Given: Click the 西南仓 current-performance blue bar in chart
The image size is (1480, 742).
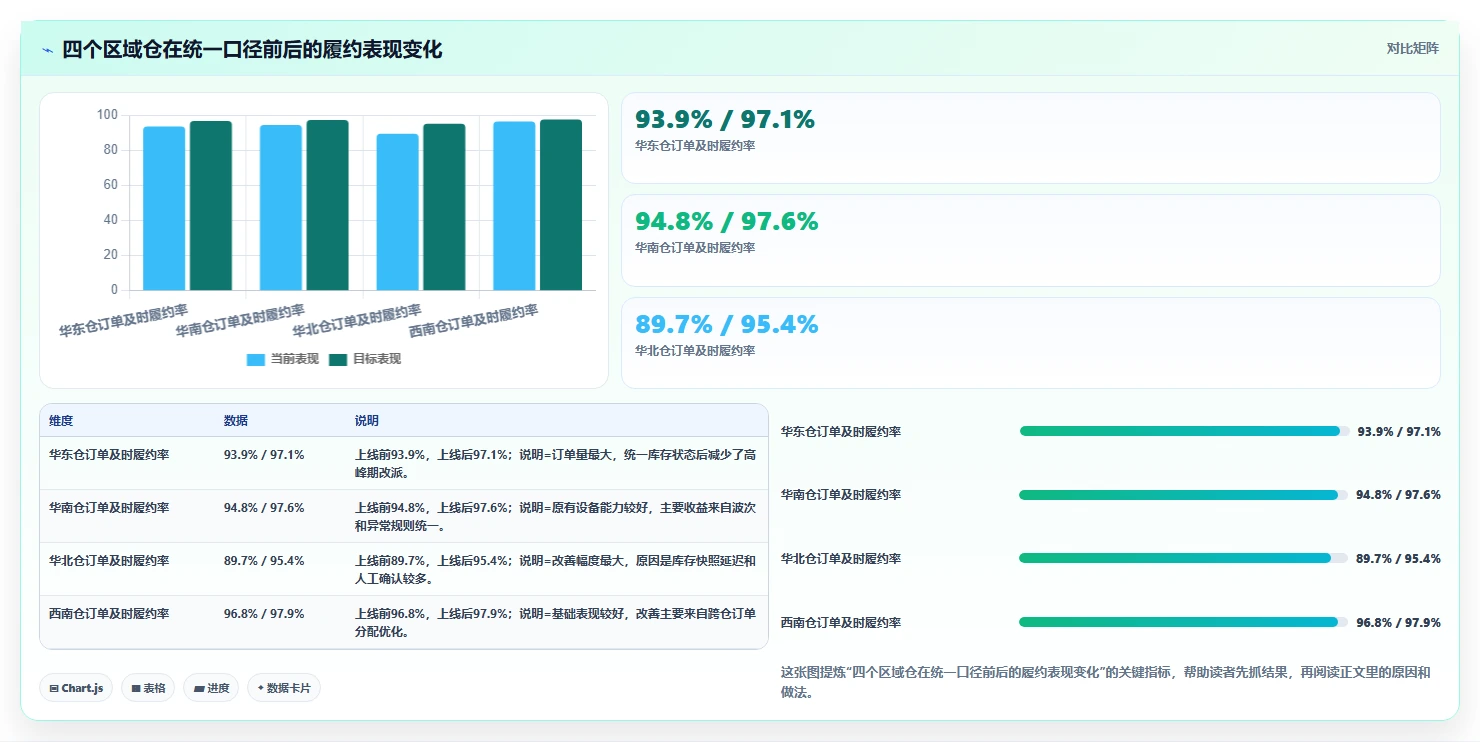Looking at the screenshot, I should [x=514, y=206].
